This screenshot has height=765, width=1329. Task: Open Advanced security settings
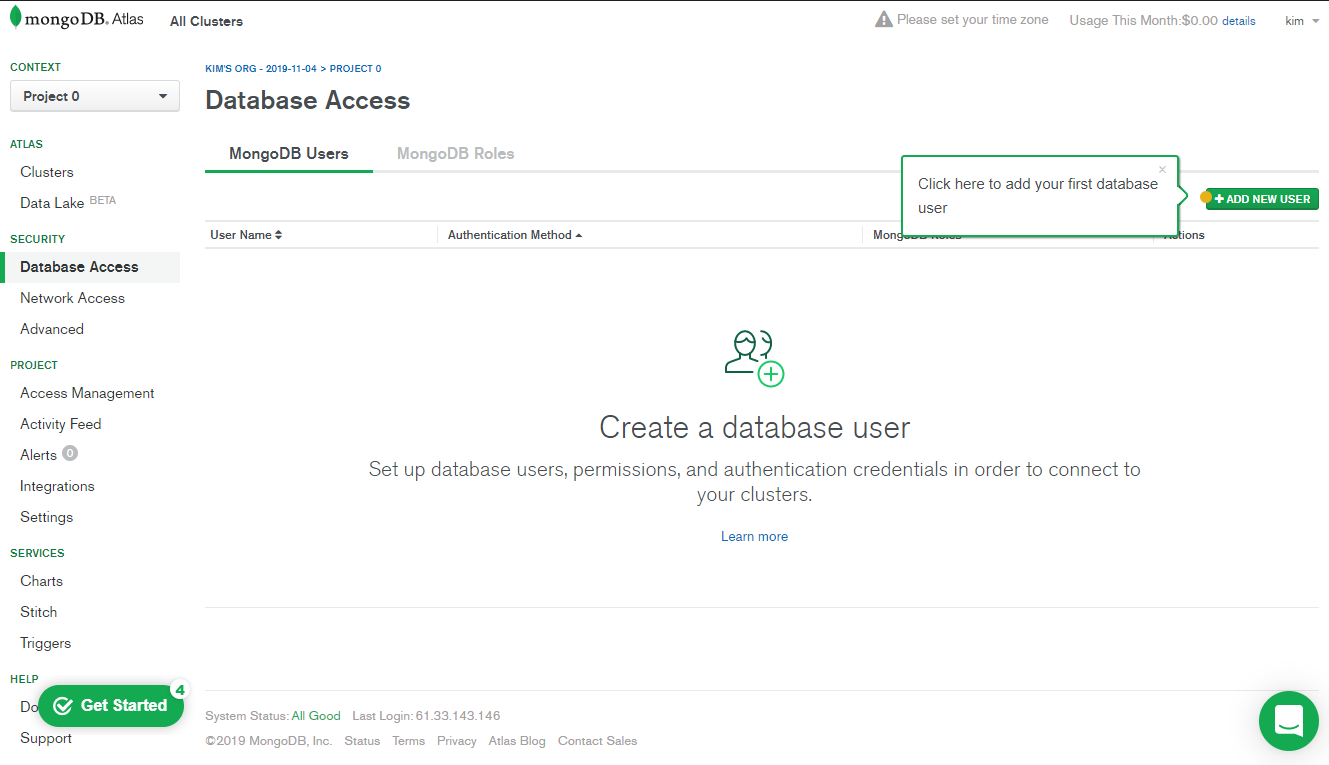(52, 329)
